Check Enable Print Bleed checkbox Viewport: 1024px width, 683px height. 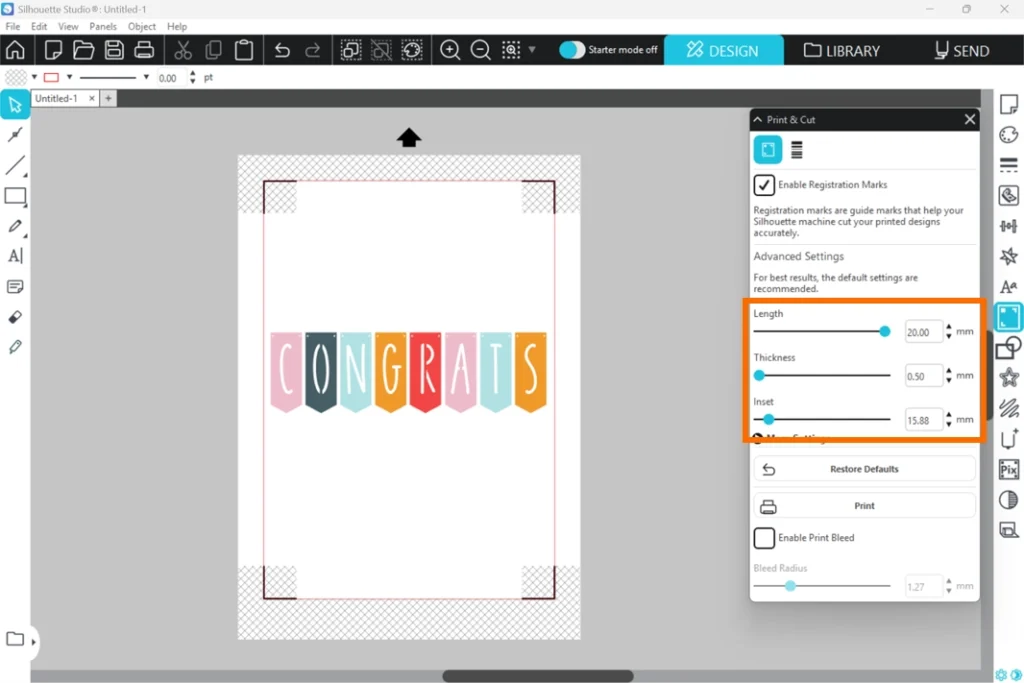click(764, 538)
